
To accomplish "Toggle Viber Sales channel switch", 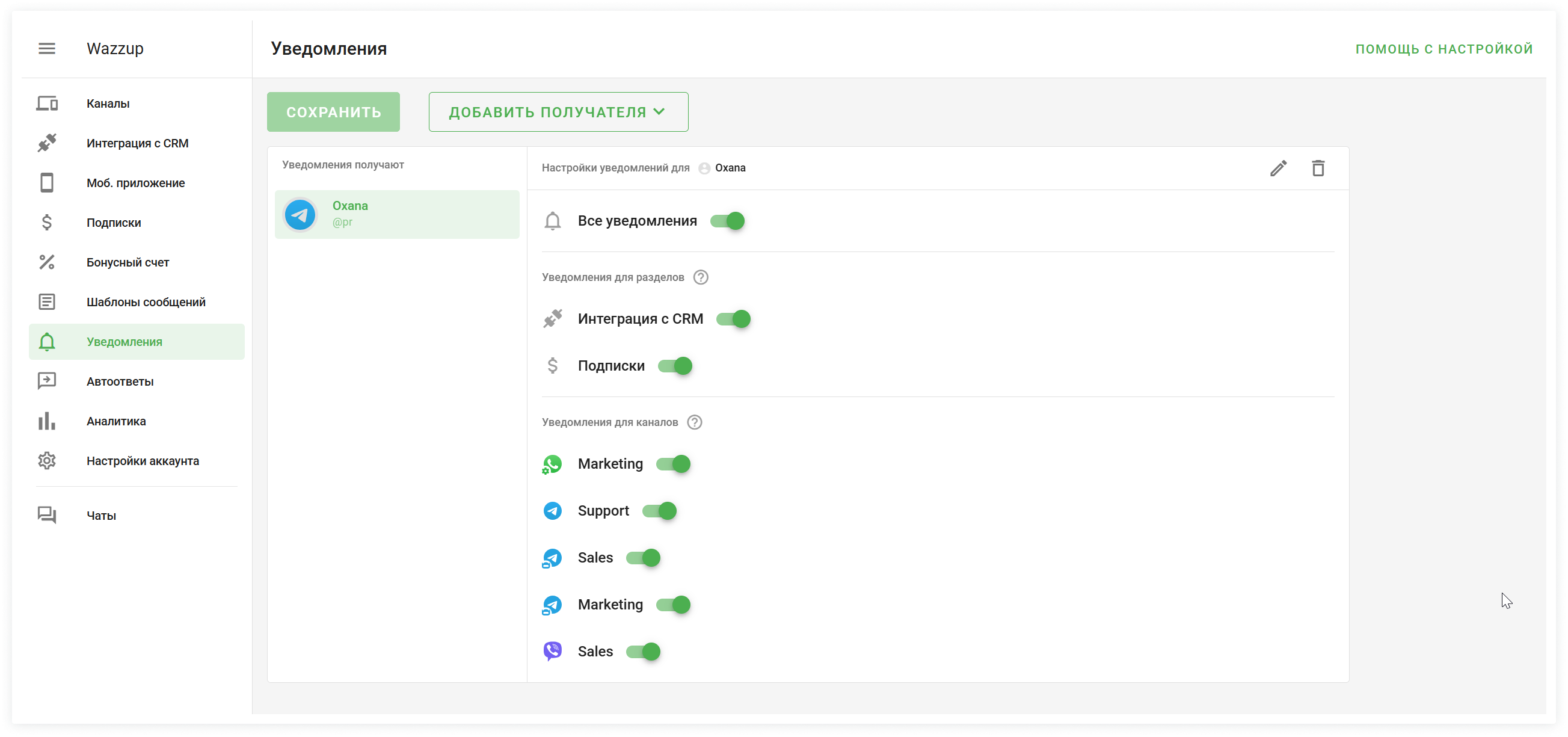I will click(644, 652).
